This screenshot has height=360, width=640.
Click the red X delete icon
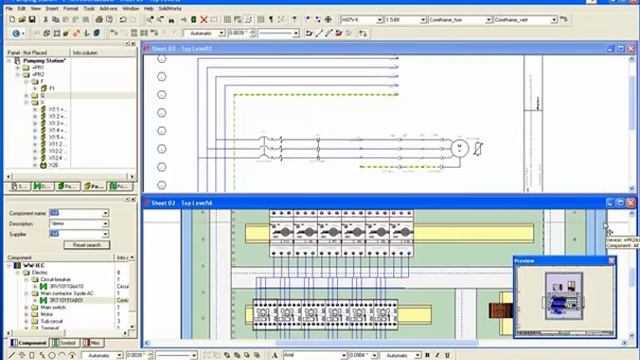click(x=204, y=20)
